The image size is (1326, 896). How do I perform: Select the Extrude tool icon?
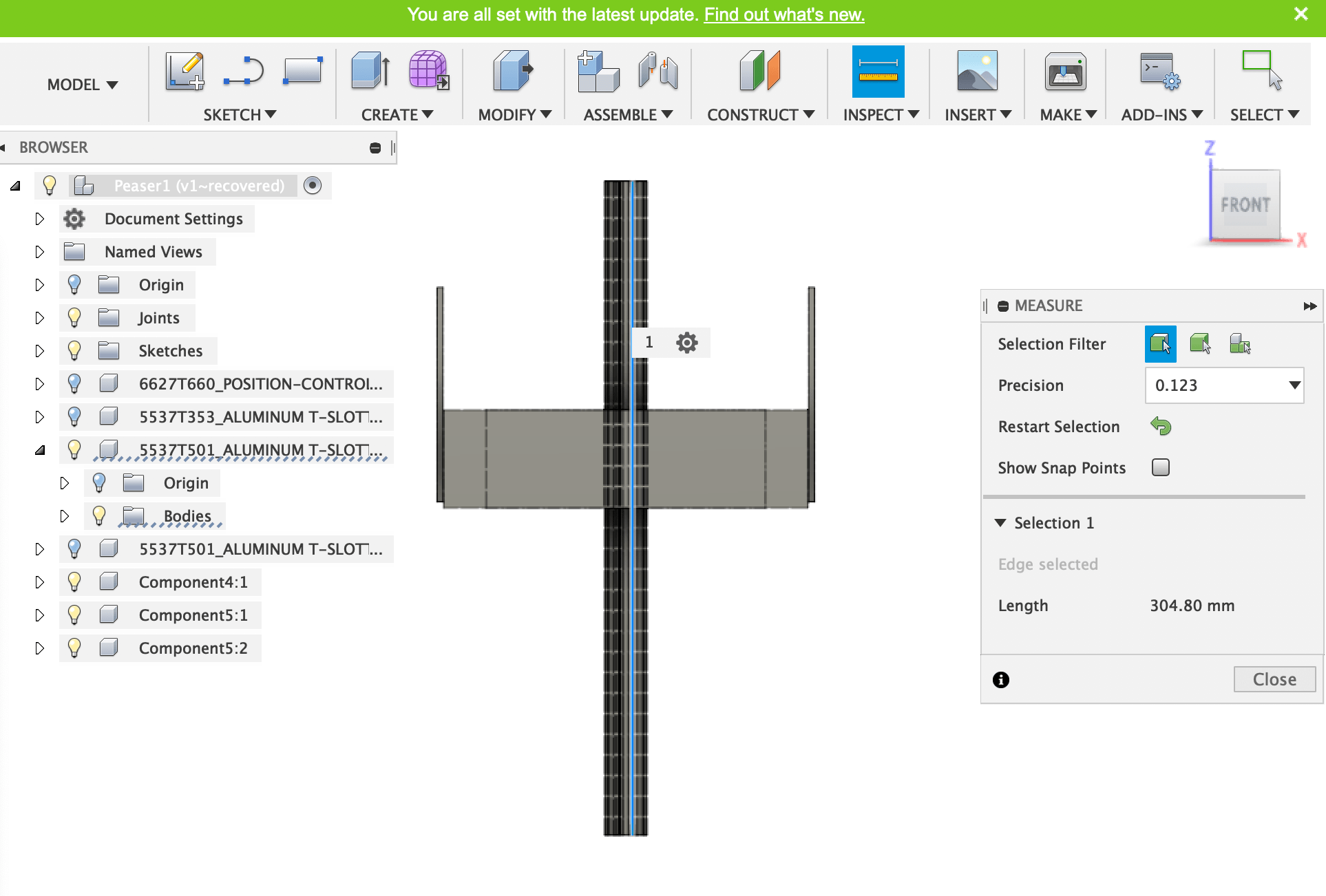pyautogui.click(x=370, y=72)
